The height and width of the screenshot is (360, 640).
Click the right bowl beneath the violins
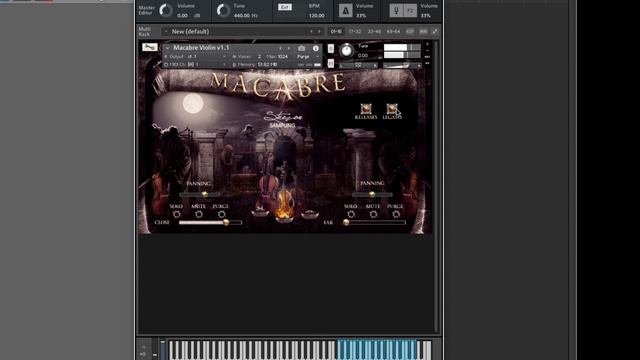click(310, 213)
